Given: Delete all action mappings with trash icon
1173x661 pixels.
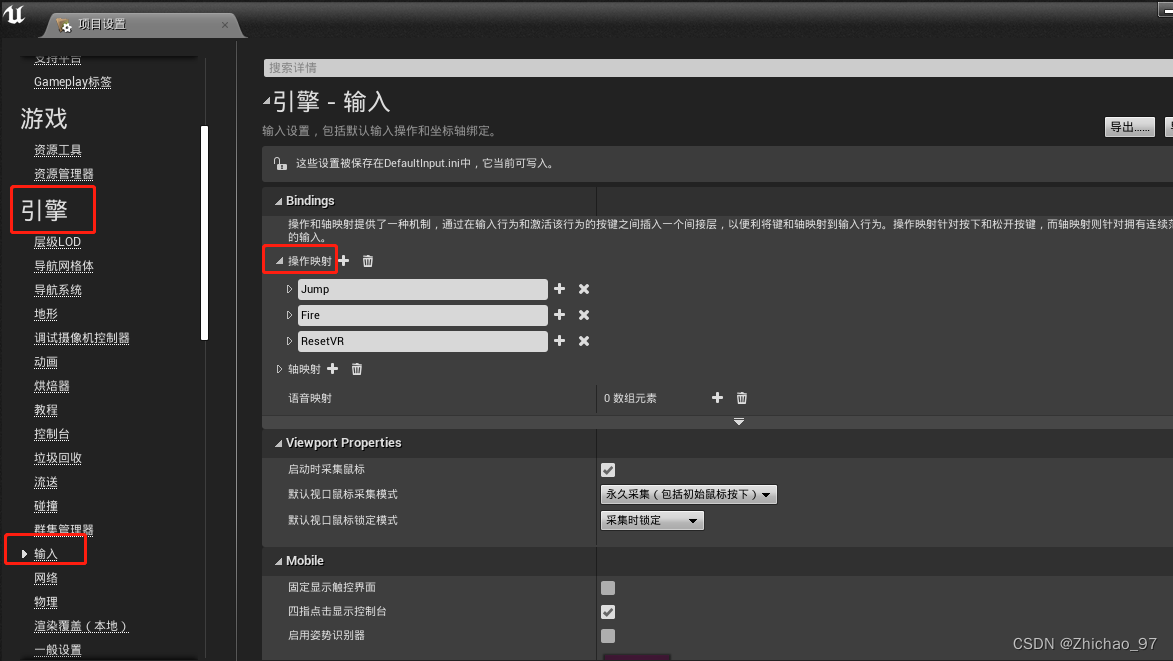Looking at the screenshot, I should pyautogui.click(x=368, y=261).
